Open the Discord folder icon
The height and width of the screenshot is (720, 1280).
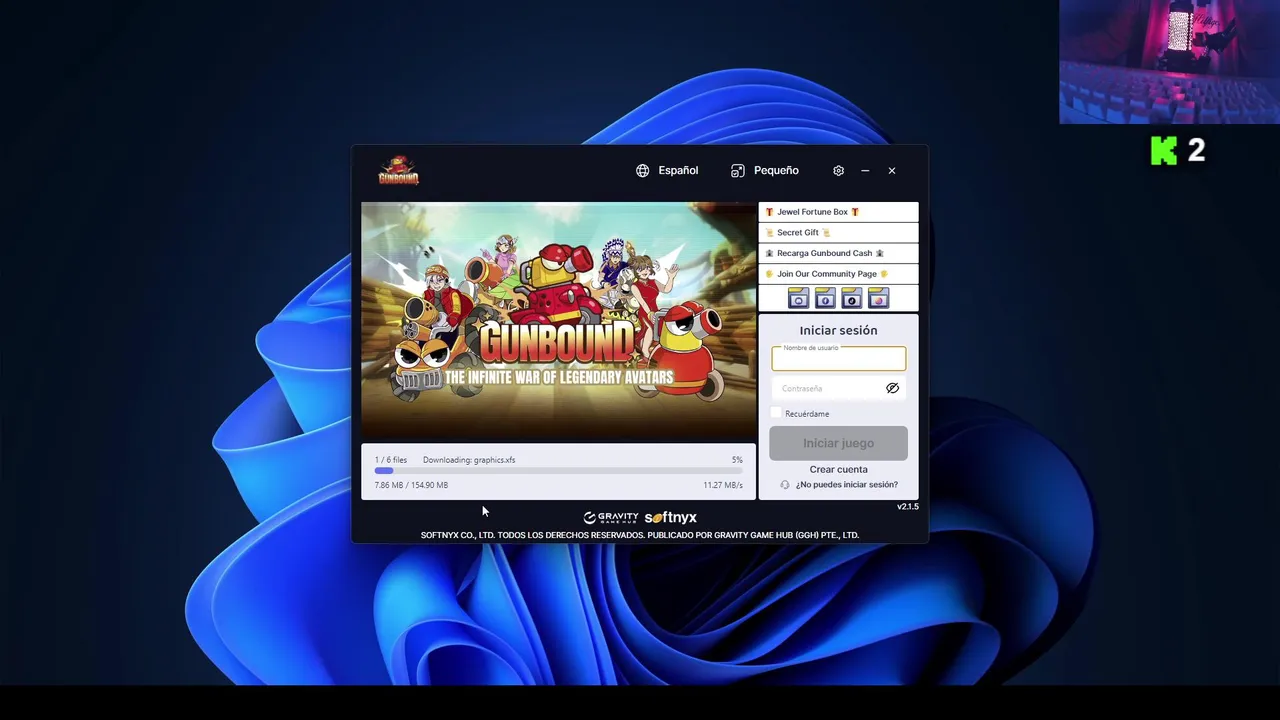click(798, 298)
